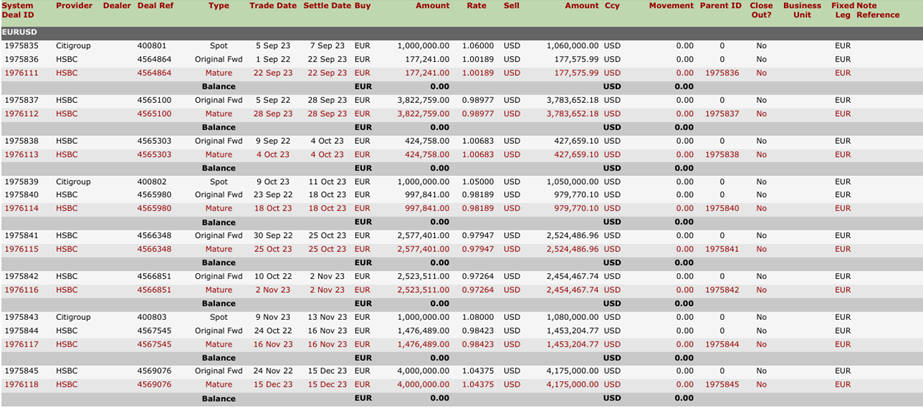Select rate 1.06000 cell
The image size is (923, 407).
pos(478,45)
